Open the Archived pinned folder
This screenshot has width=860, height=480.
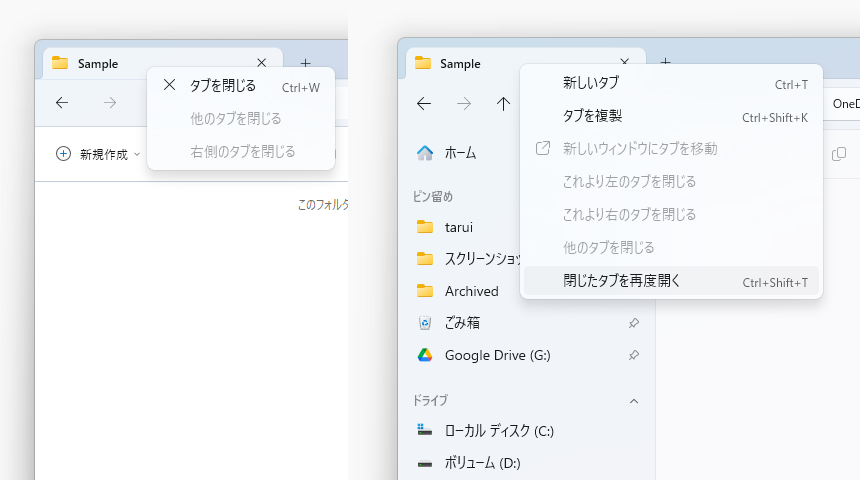(472, 291)
